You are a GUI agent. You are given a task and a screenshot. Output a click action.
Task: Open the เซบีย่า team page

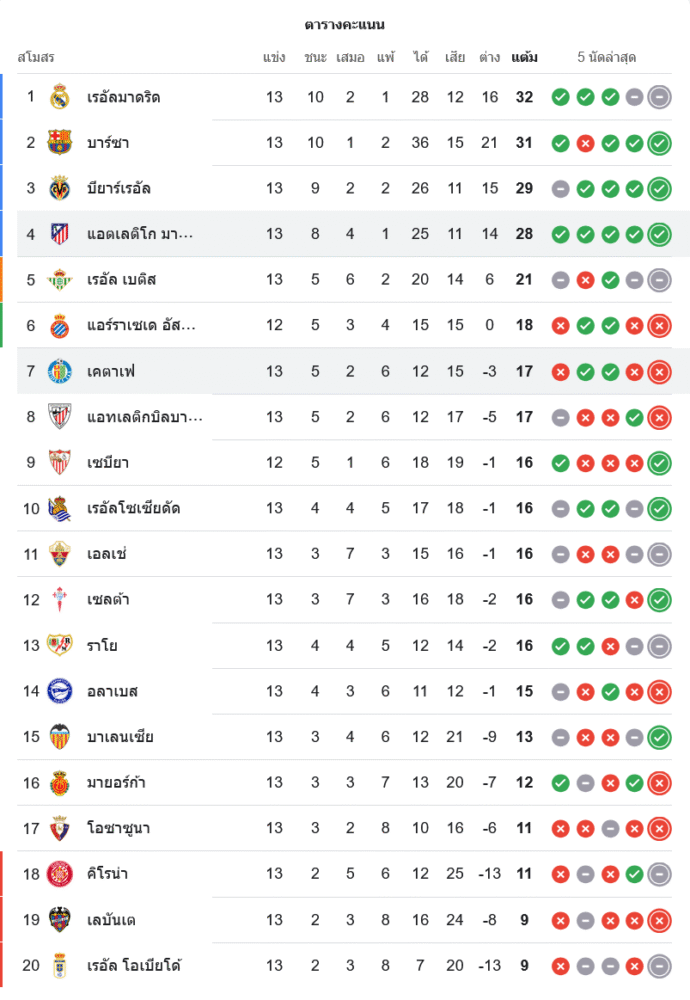point(108,463)
